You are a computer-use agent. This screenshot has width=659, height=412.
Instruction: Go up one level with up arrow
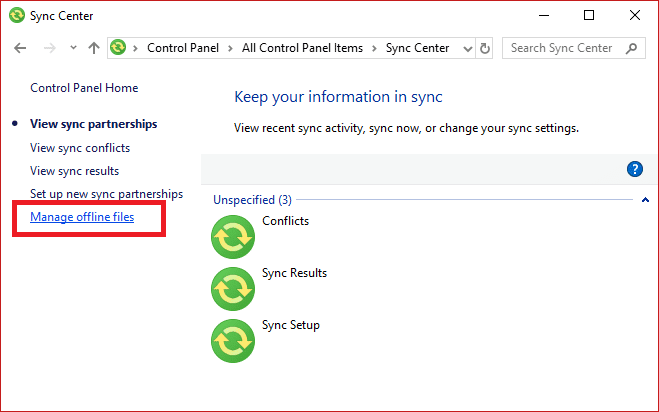click(x=94, y=48)
